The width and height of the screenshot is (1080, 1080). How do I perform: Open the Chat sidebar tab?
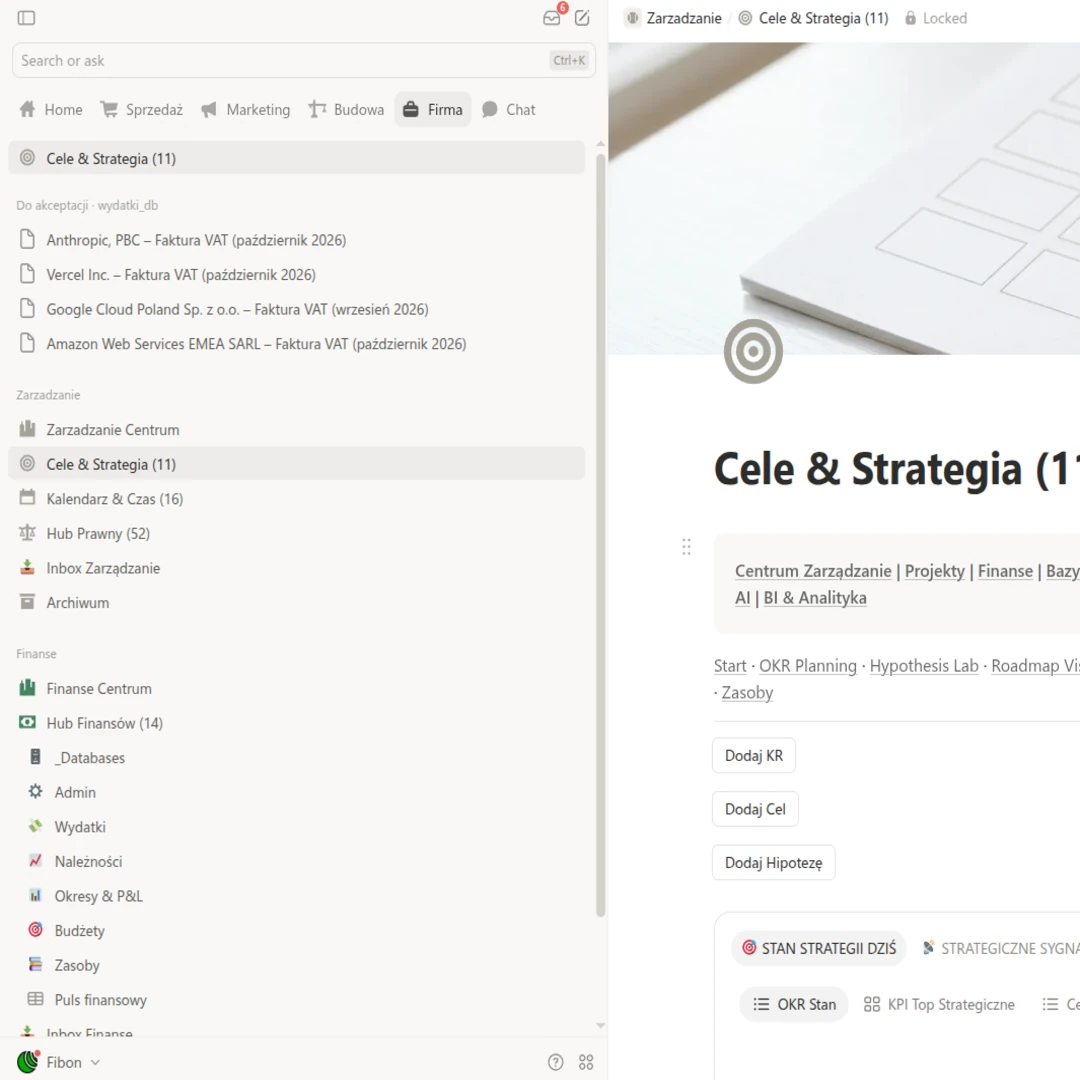click(x=508, y=110)
